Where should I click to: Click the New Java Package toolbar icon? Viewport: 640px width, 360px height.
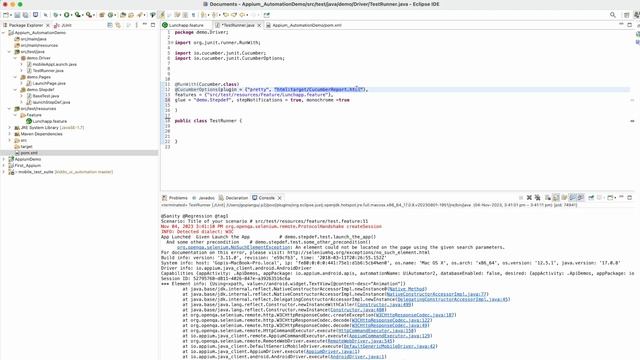point(102,15)
